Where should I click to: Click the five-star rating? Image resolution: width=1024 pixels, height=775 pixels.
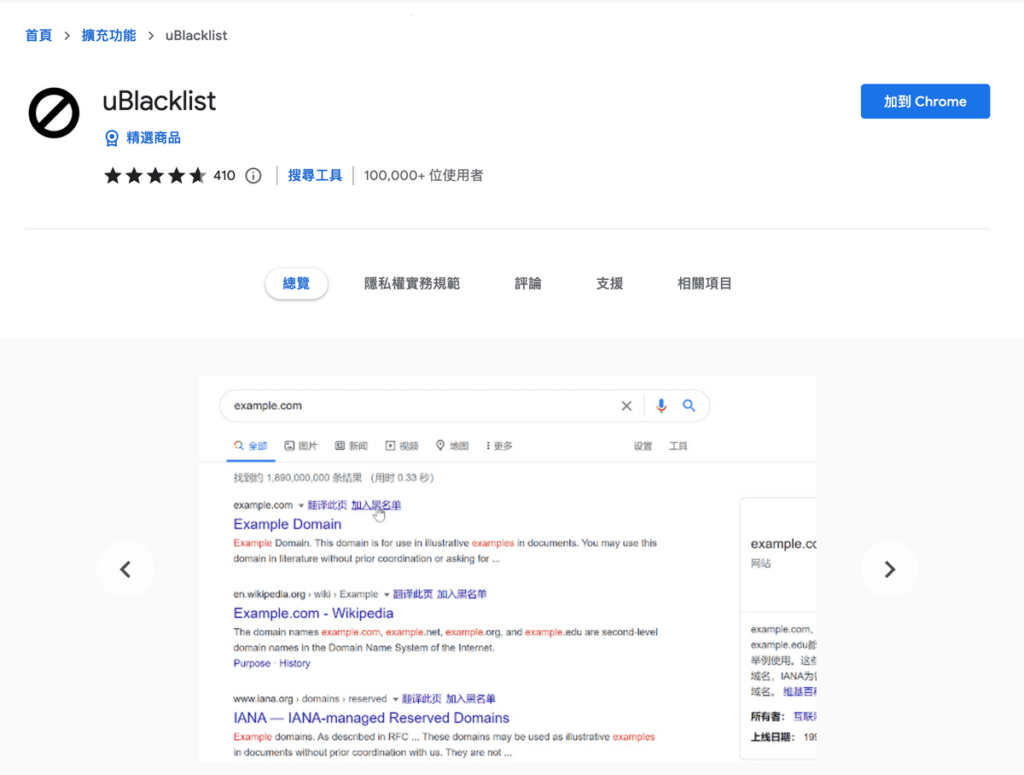(155, 176)
